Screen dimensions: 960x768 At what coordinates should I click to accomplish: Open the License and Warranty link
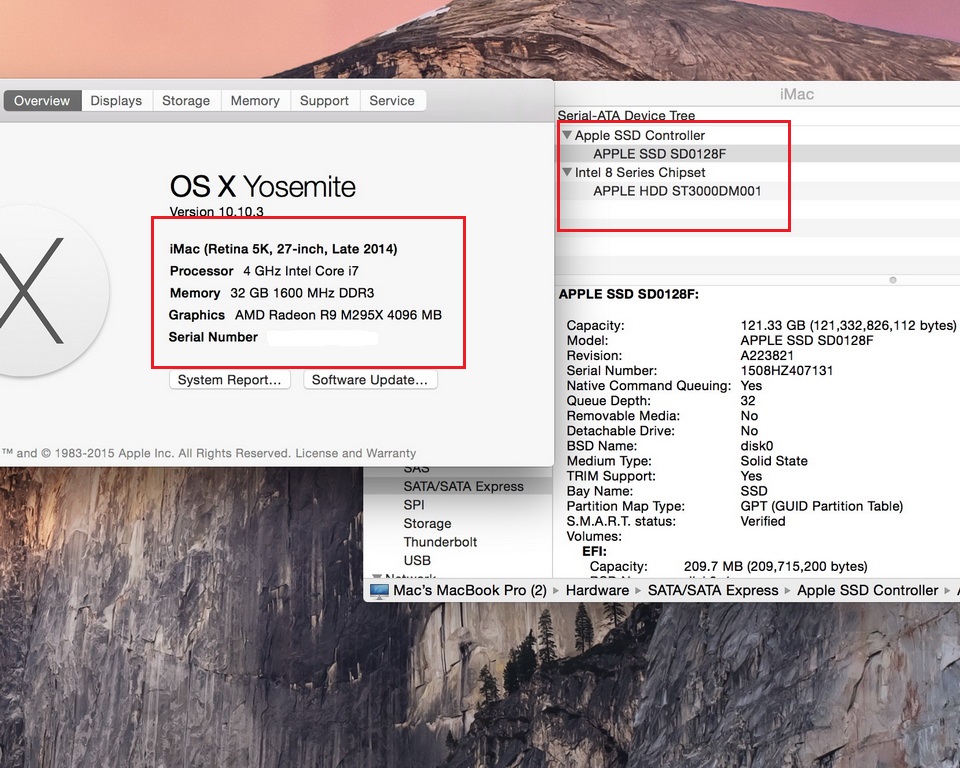(356, 453)
